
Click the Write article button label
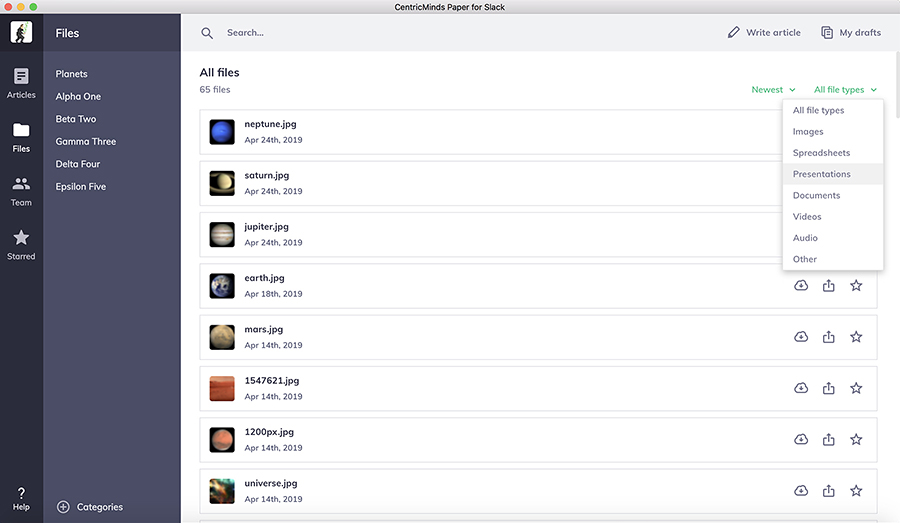tap(773, 33)
